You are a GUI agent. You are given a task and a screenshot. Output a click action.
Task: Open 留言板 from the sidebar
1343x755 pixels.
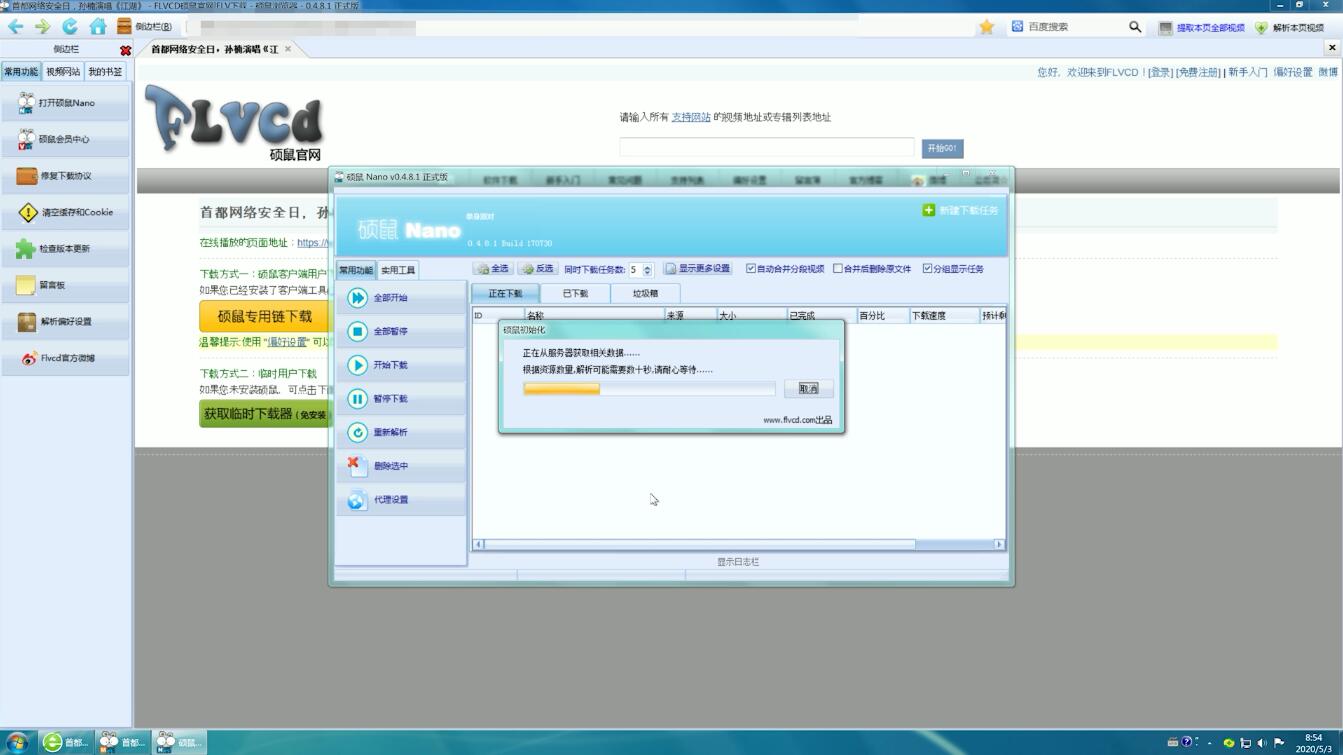tap(66, 285)
